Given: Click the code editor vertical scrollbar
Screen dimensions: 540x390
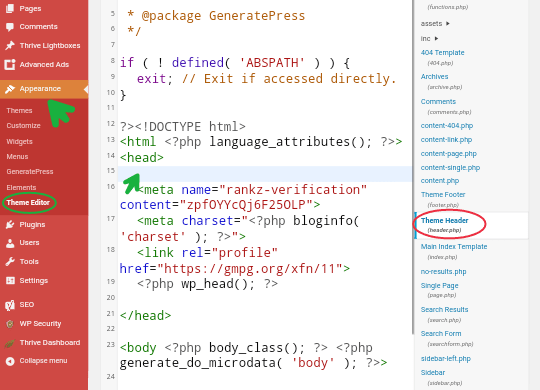Looking at the screenshot, I should 413,167.
